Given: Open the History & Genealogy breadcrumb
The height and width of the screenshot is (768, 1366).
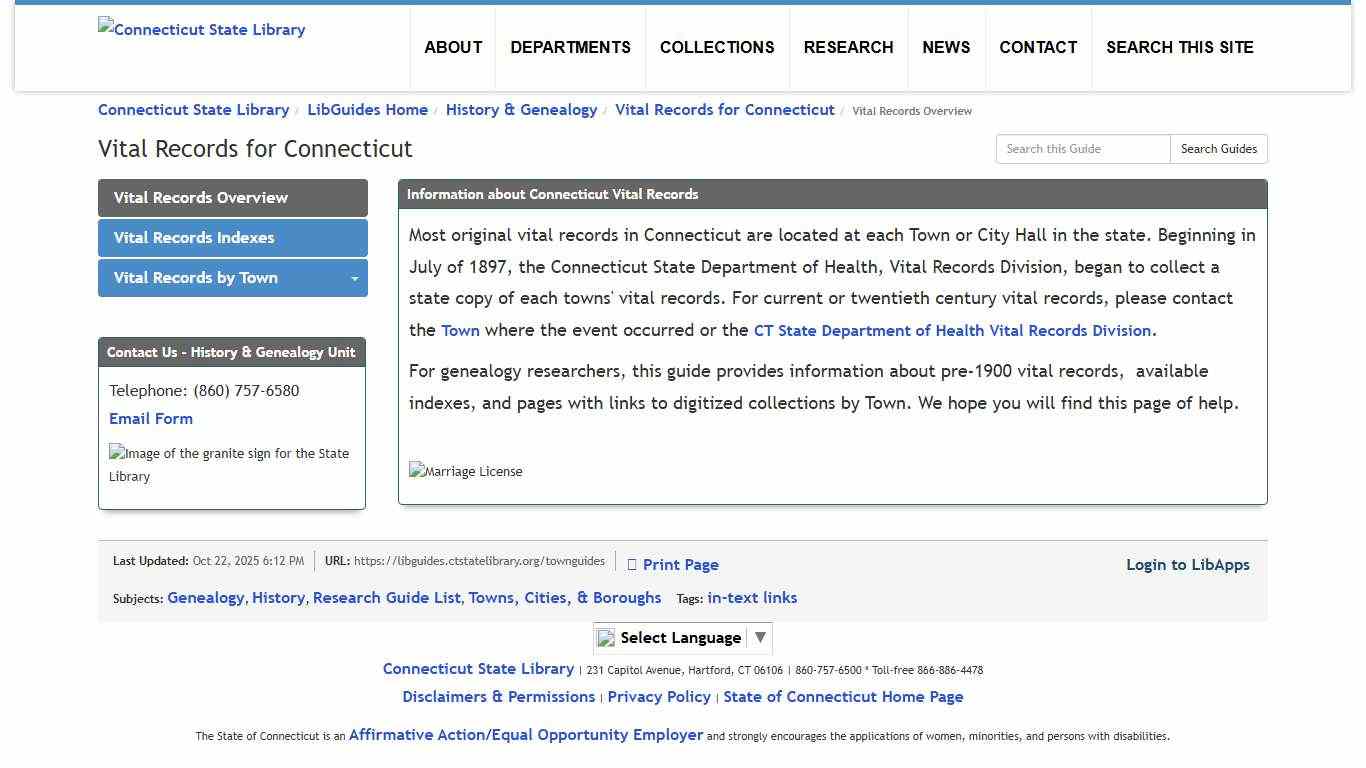Looking at the screenshot, I should point(521,110).
